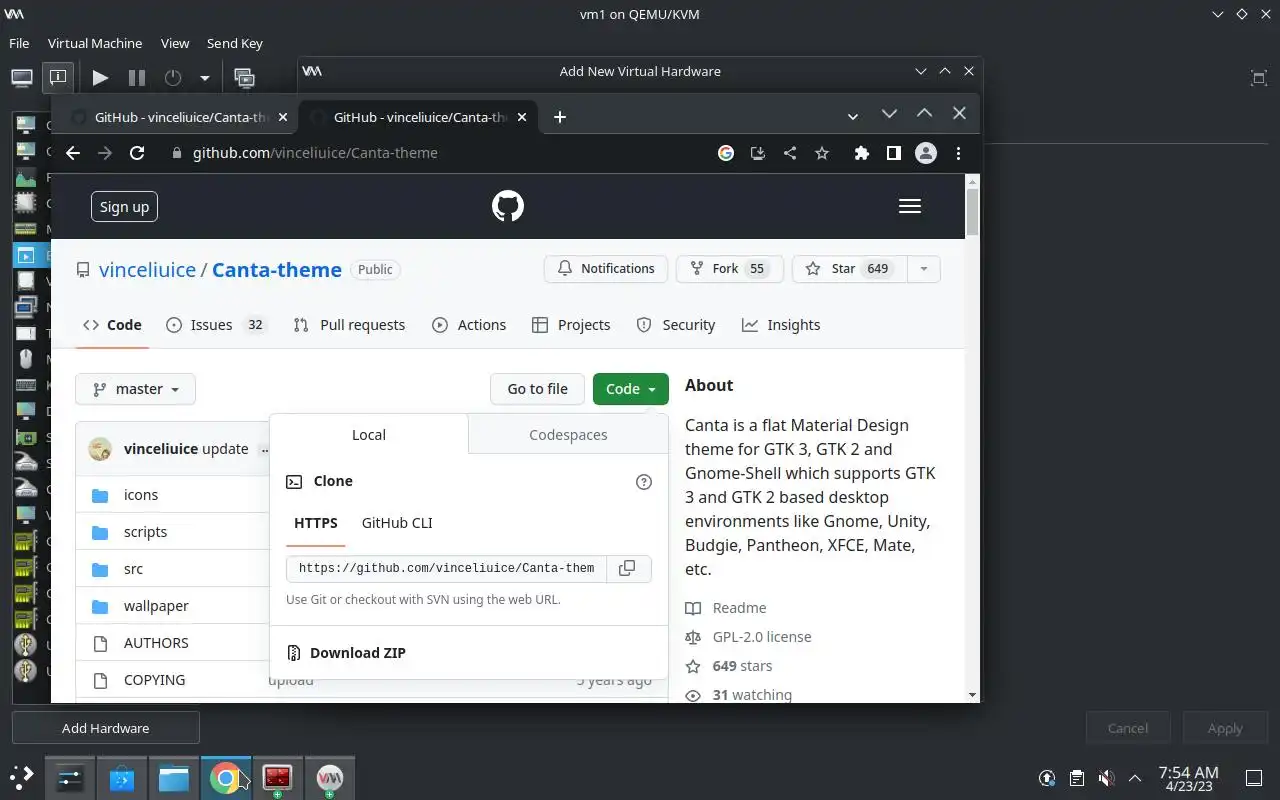The height and width of the screenshot is (800, 1280).
Task: Pause the virtual machine
Action: 136,77
